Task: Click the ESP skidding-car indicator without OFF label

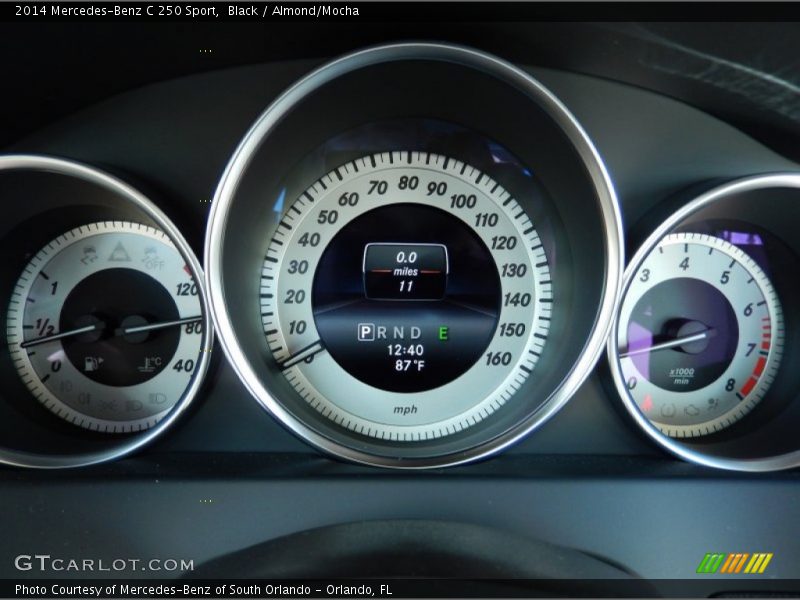Action: pos(89,256)
